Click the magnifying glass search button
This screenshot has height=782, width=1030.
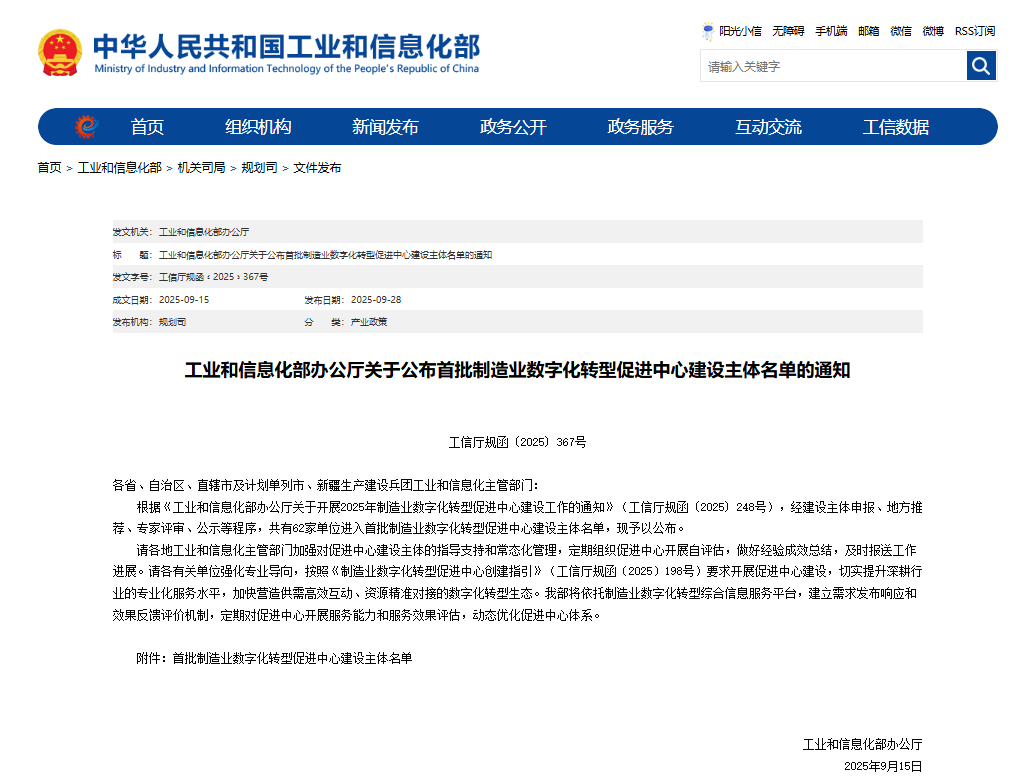(981, 66)
